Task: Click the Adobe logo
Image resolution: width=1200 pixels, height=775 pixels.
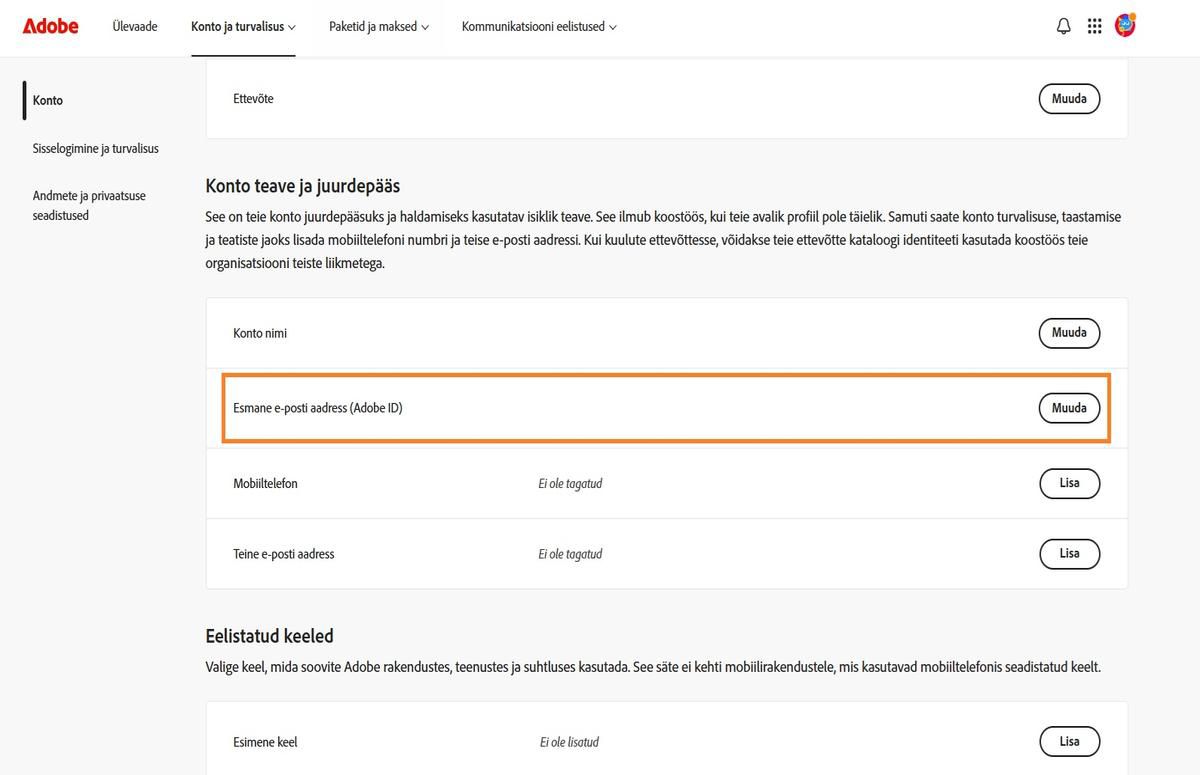Action: [50, 26]
